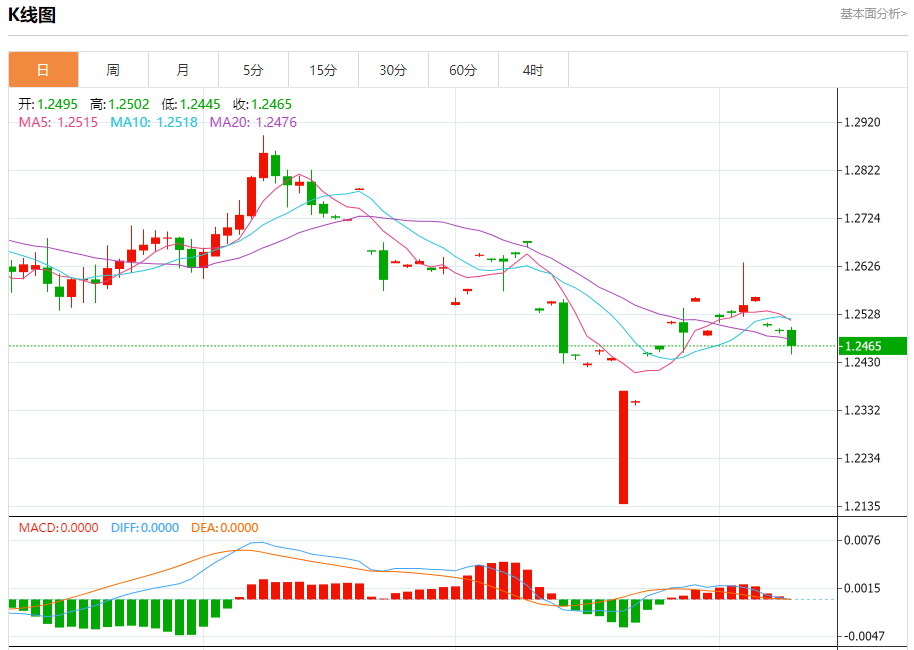Open the 4时 timeframe tab
This screenshot has height=650, width=914.
533,70
